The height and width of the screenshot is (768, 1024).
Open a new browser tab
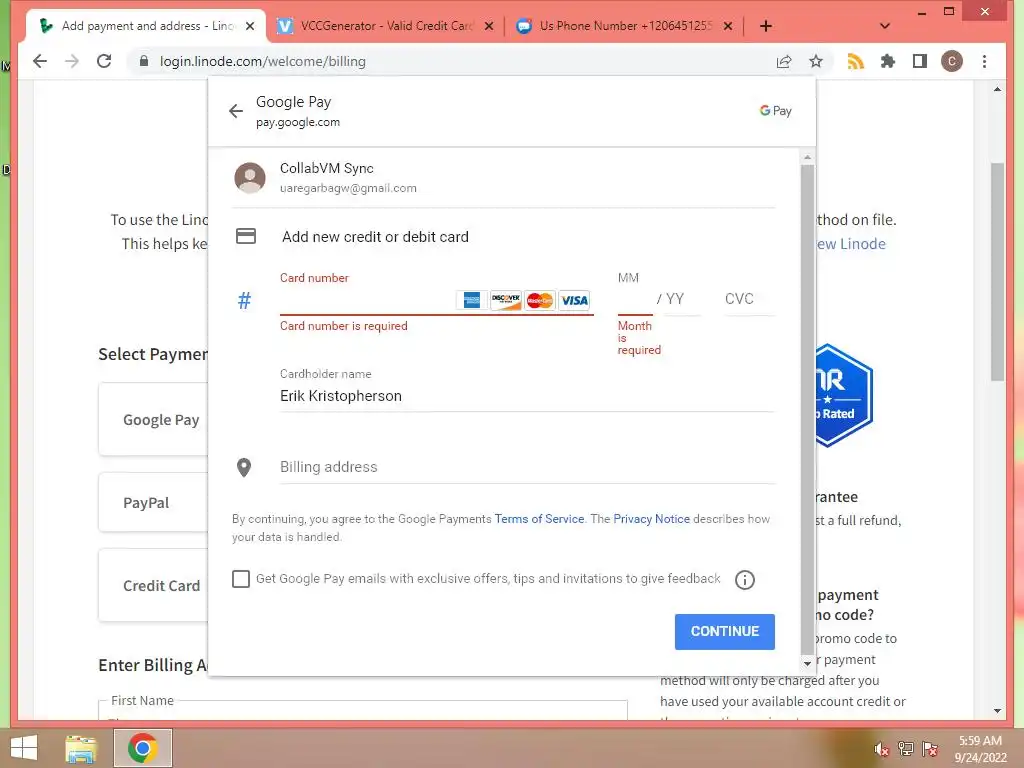click(x=766, y=26)
